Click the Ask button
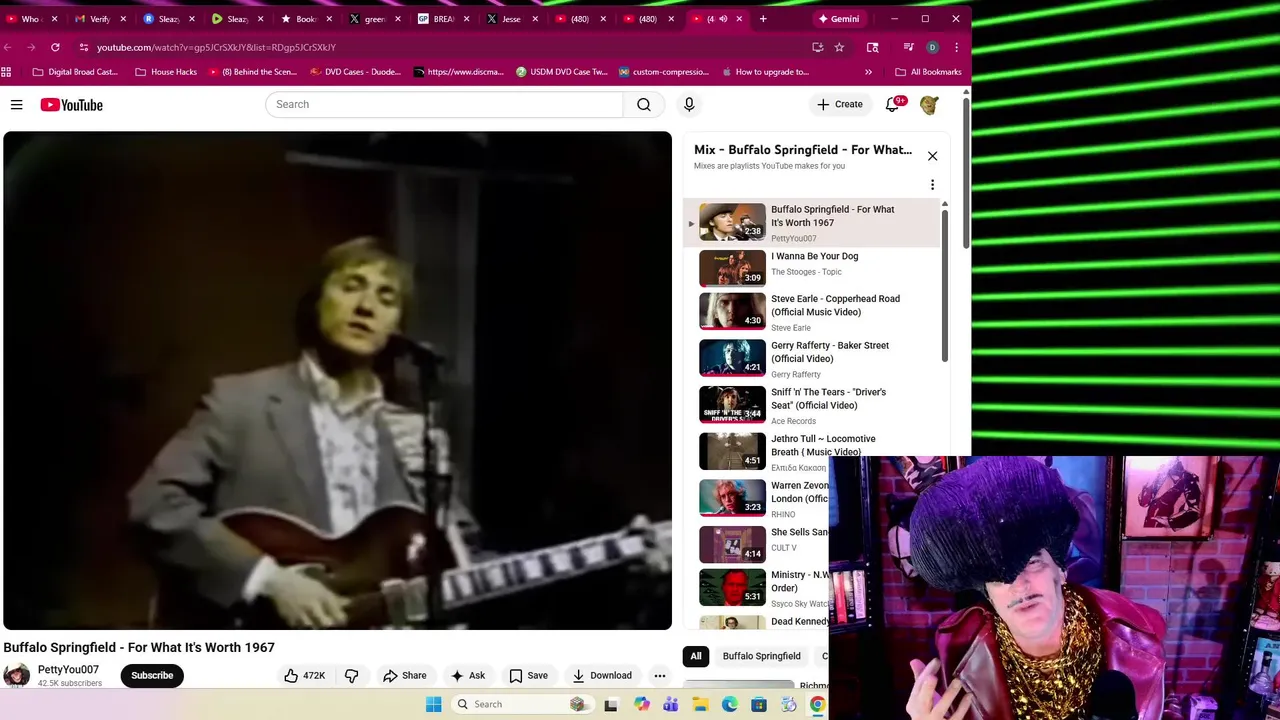 [467, 676]
